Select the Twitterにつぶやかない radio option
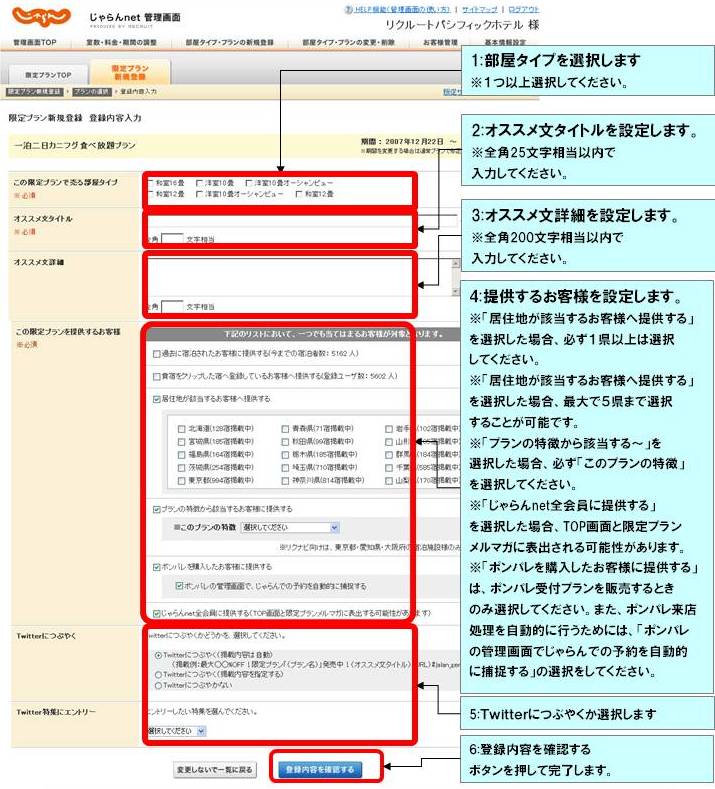Screen dimensions: 715x789 [157, 686]
